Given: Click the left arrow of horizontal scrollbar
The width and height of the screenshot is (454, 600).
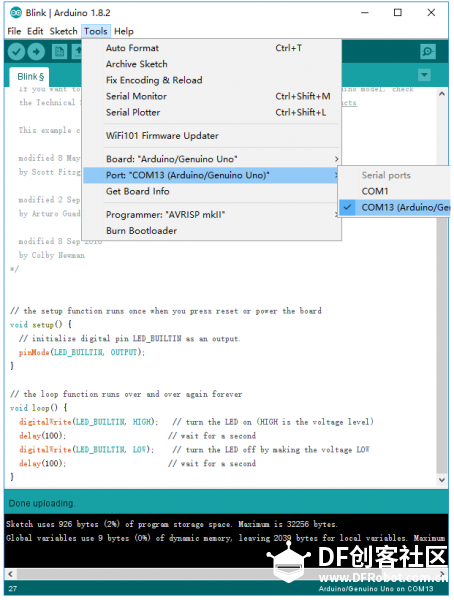Looking at the screenshot, I should tap(10, 574).
